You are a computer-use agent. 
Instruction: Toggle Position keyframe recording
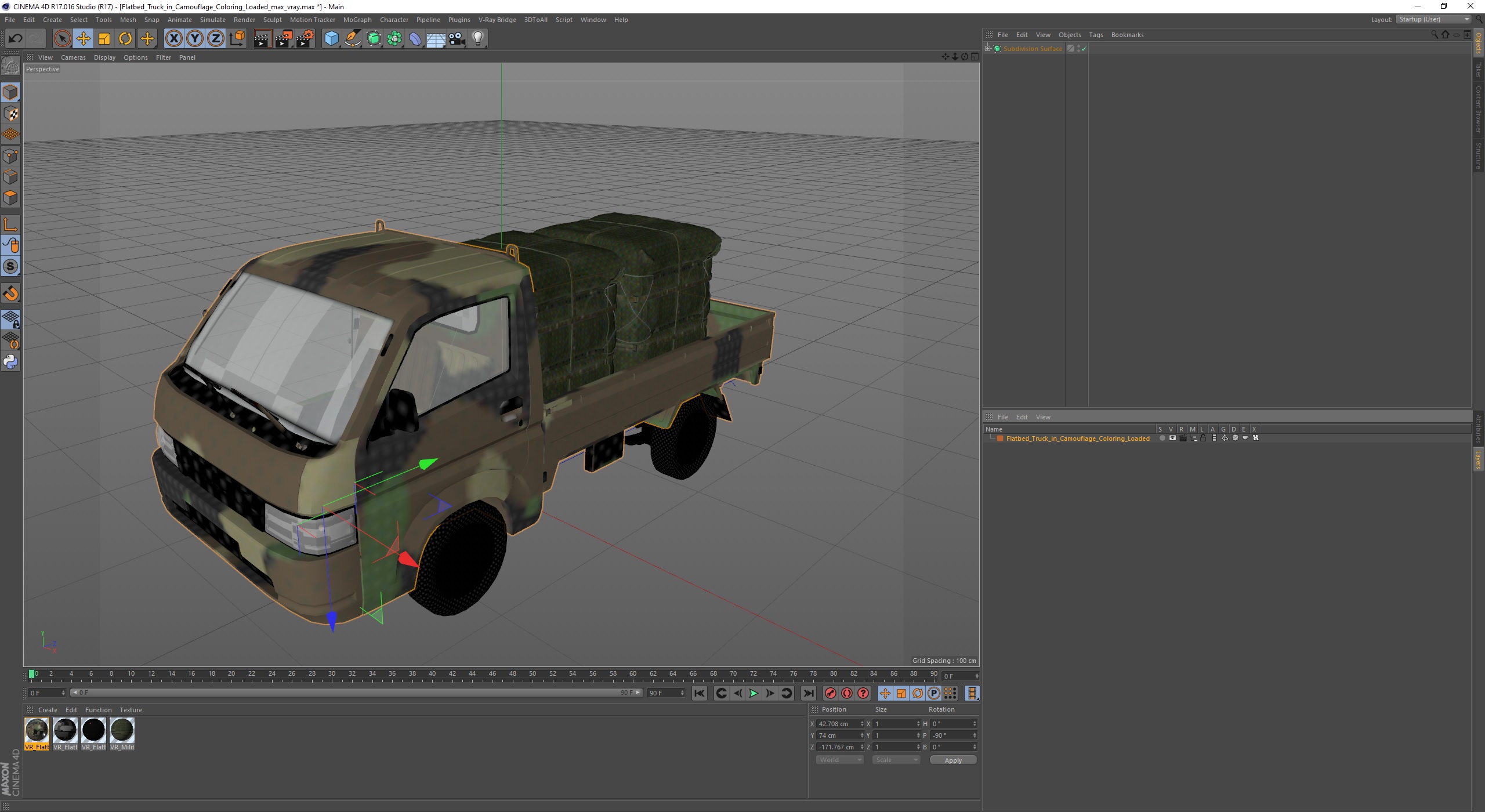point(885,693)
